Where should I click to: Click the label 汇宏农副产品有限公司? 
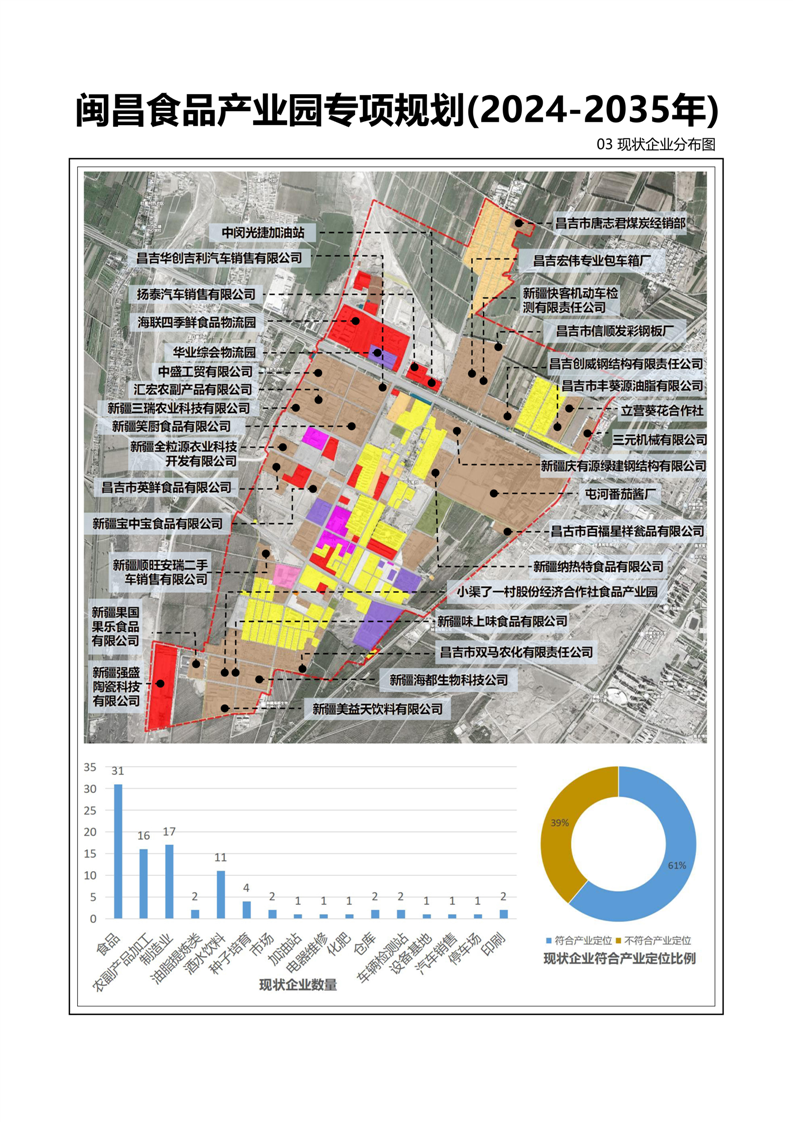(x=193, y=389)
